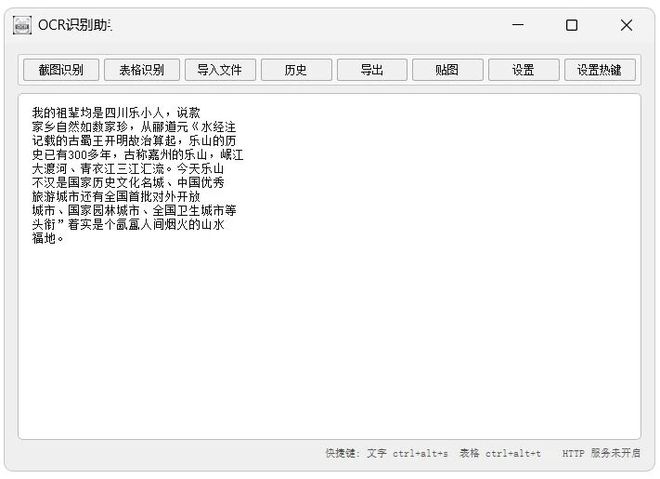Image resolution: width=660 pixels, height=479 pixels.
Task: Open 设置 settings
Action: pyautogui.click(x=524, y=70)
